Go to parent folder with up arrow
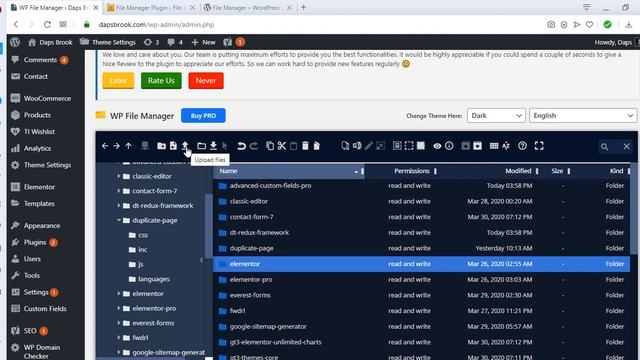The width and height of the screenshot is (640, 360). [x=129, y=146]
